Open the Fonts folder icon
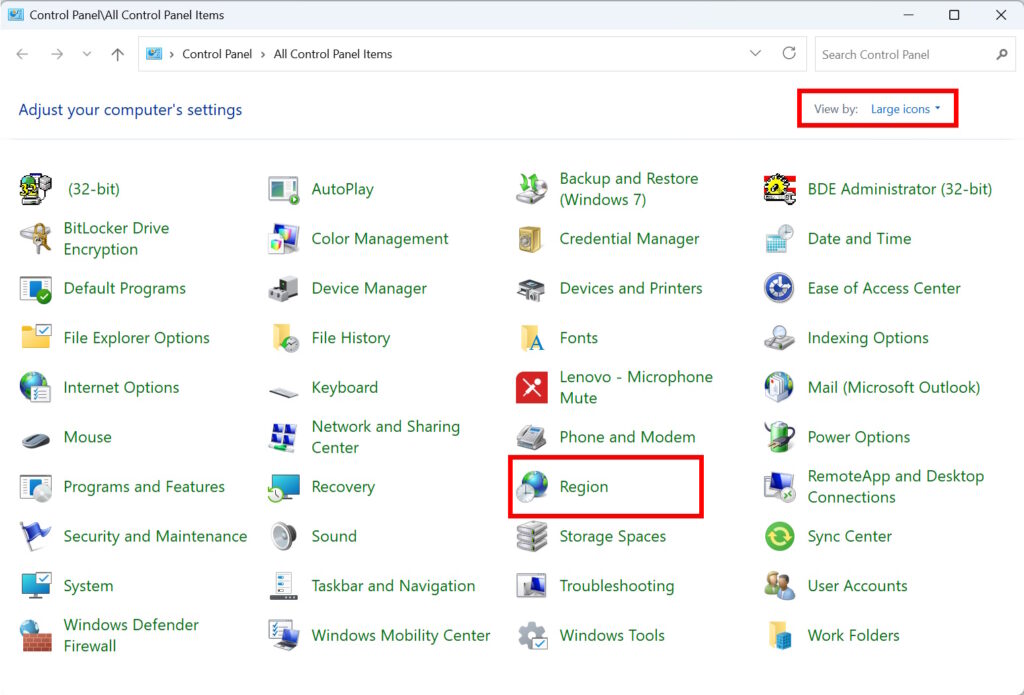Image resolution: width=1024 pixels, height=695 pixels. coord(532,338)
